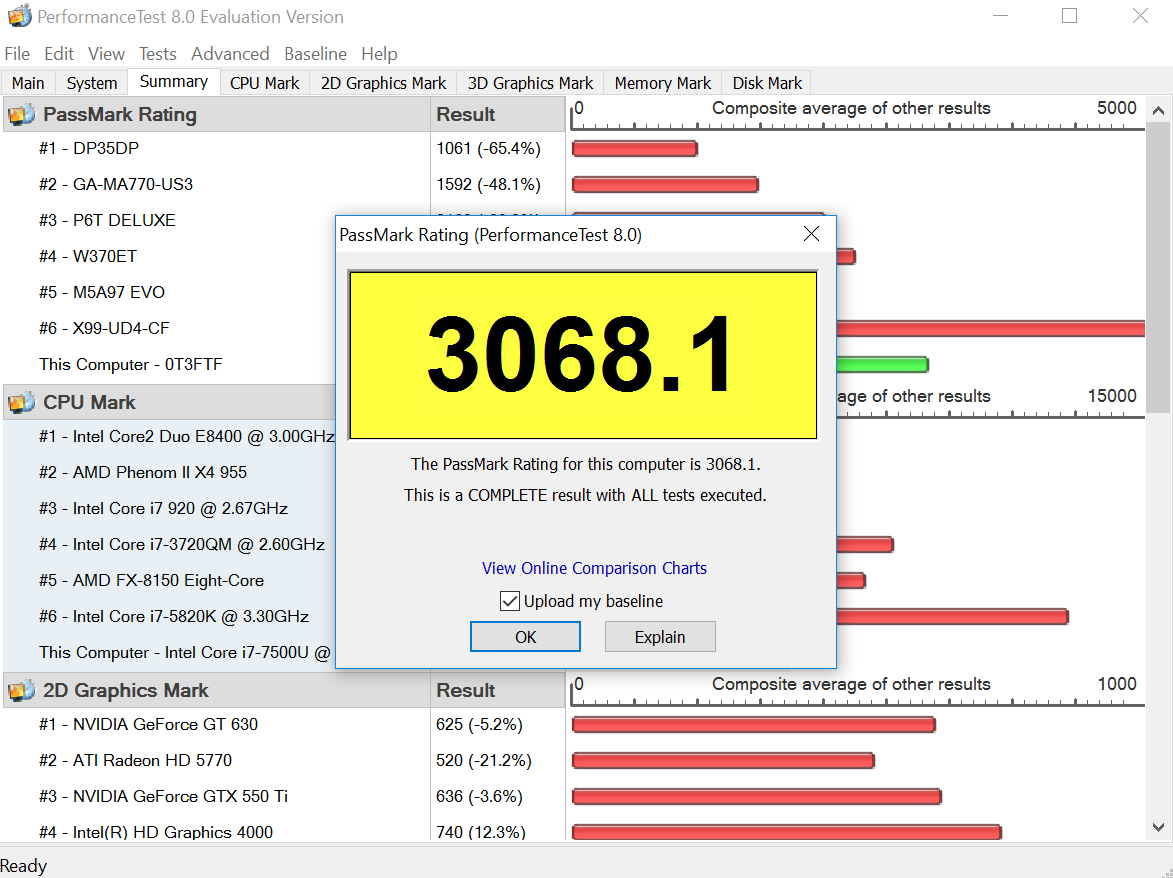This screenshot has width=1173, height=878.
Task: Switch to the System tab
Action: click(x=92, y=83)
